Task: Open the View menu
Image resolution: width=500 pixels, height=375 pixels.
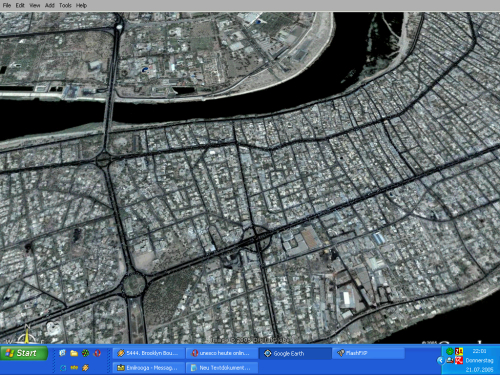Action: (35, 5)
